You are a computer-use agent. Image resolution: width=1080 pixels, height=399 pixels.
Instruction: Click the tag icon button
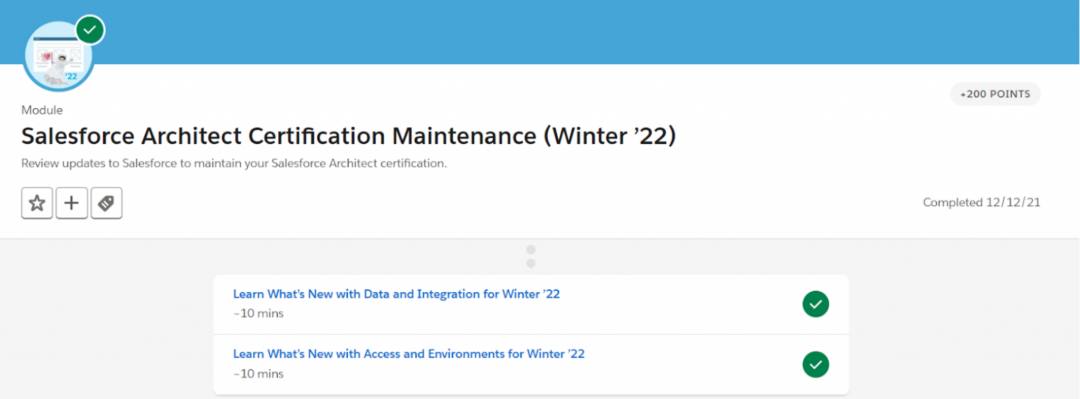coord(106,203)
